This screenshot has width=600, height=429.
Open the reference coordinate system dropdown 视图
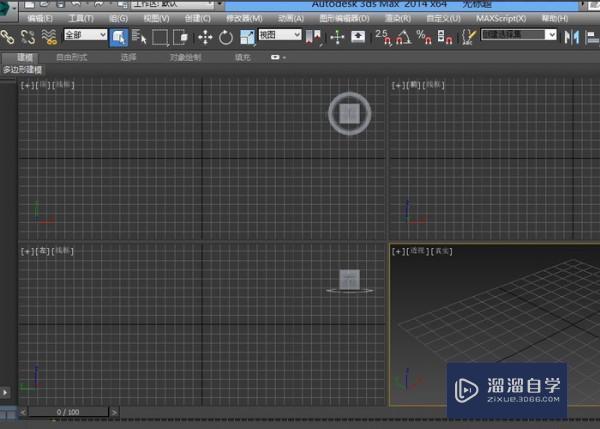tap(280, 36)
